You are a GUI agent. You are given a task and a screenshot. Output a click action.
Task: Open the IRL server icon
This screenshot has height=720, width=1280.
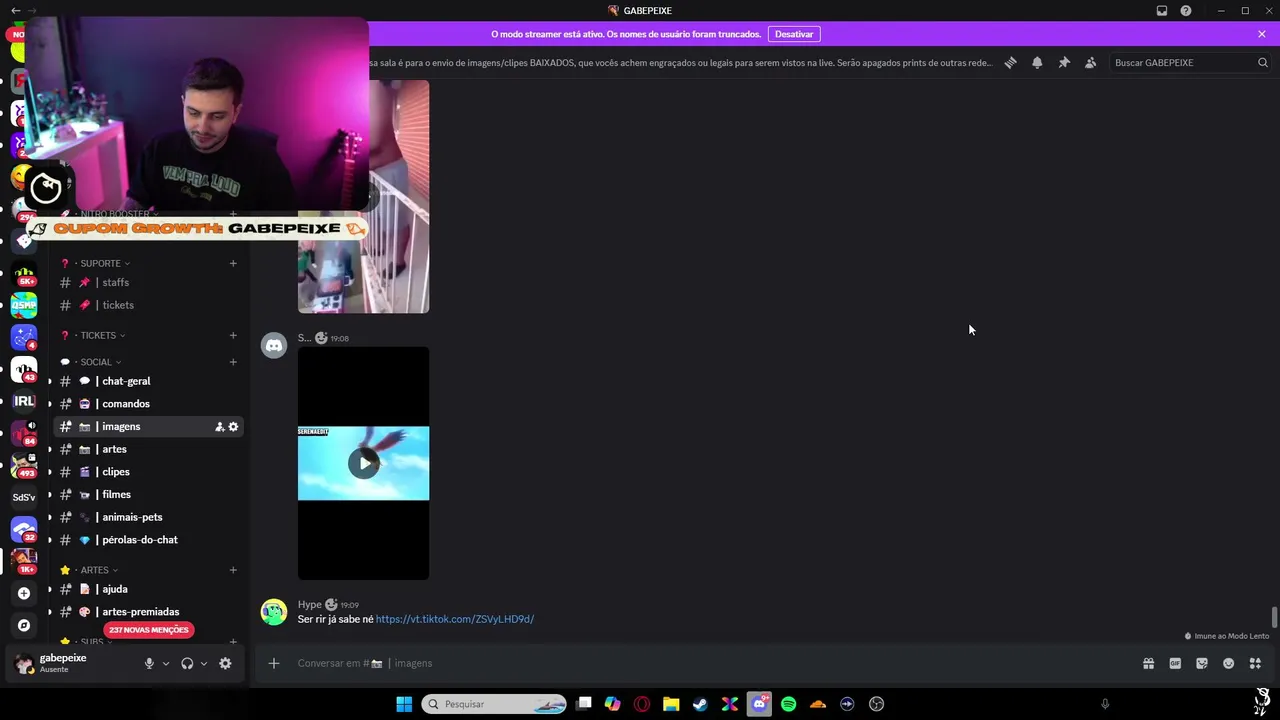[x=24, y=401]
